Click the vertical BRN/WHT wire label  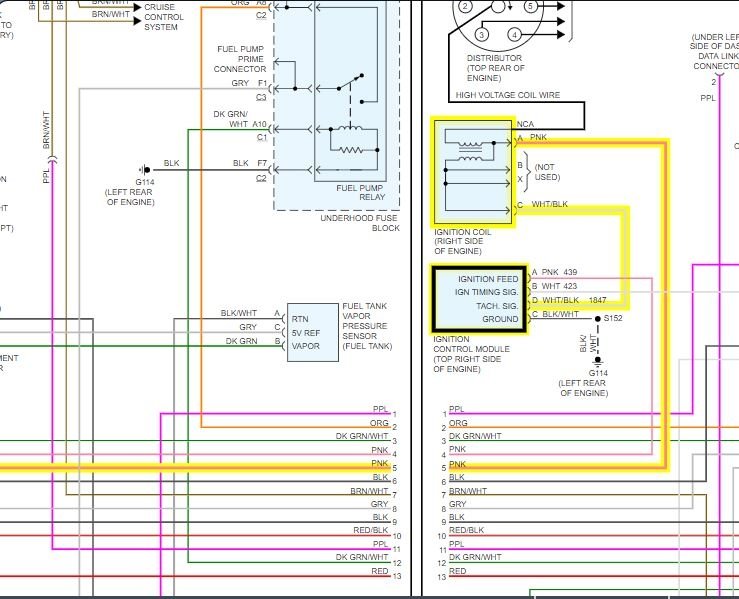coord(46,130)
